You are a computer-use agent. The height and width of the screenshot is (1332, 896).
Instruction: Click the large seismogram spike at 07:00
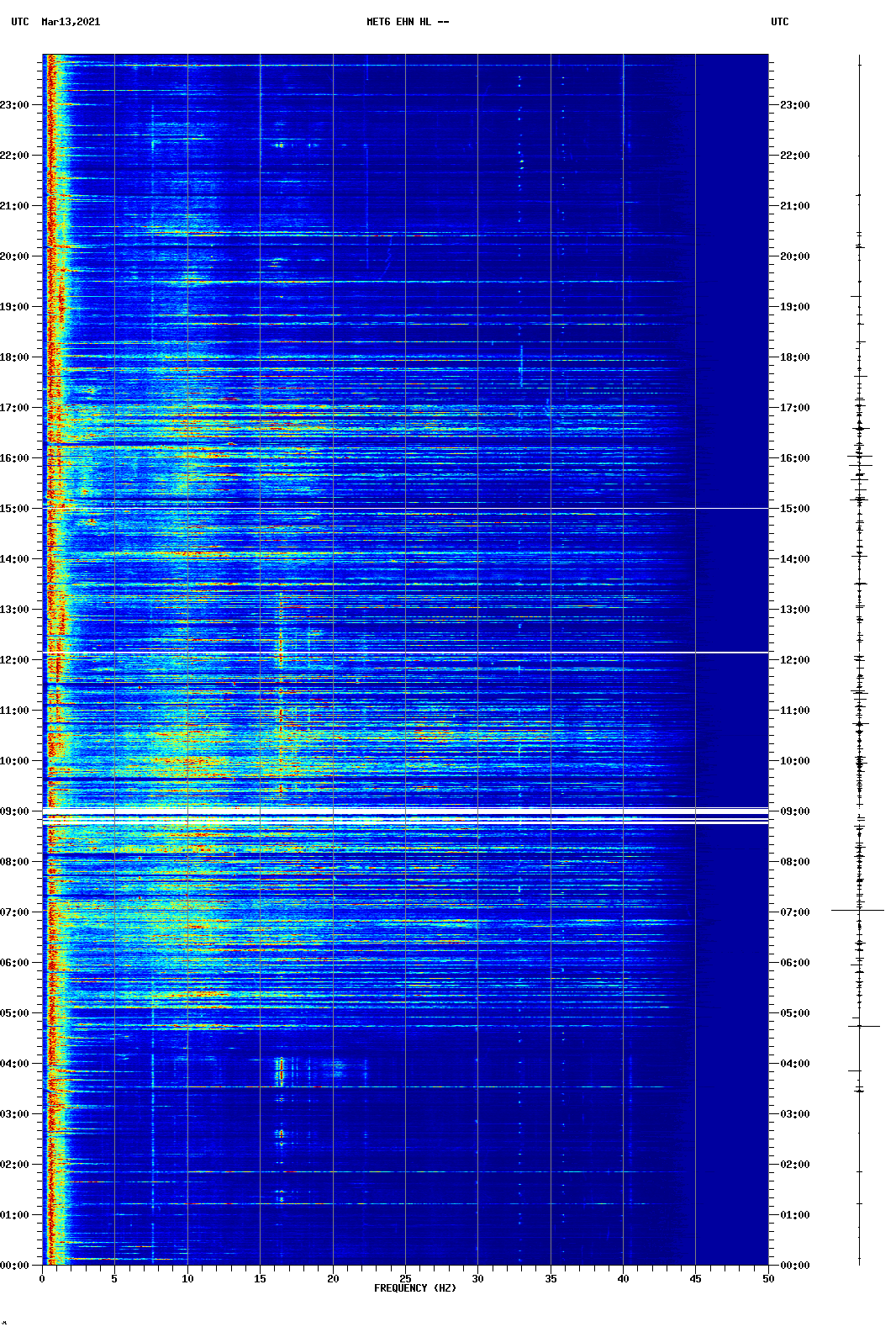click(x=858, y=910)
